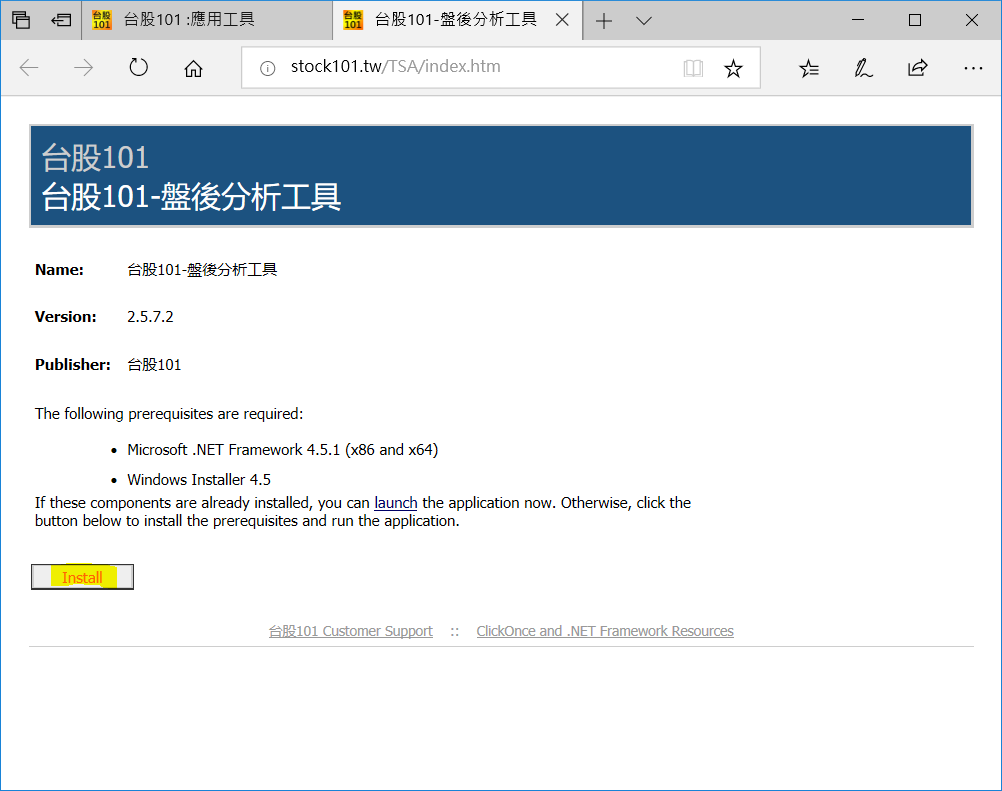Click the Publisher value 台股101

(154, 365)
